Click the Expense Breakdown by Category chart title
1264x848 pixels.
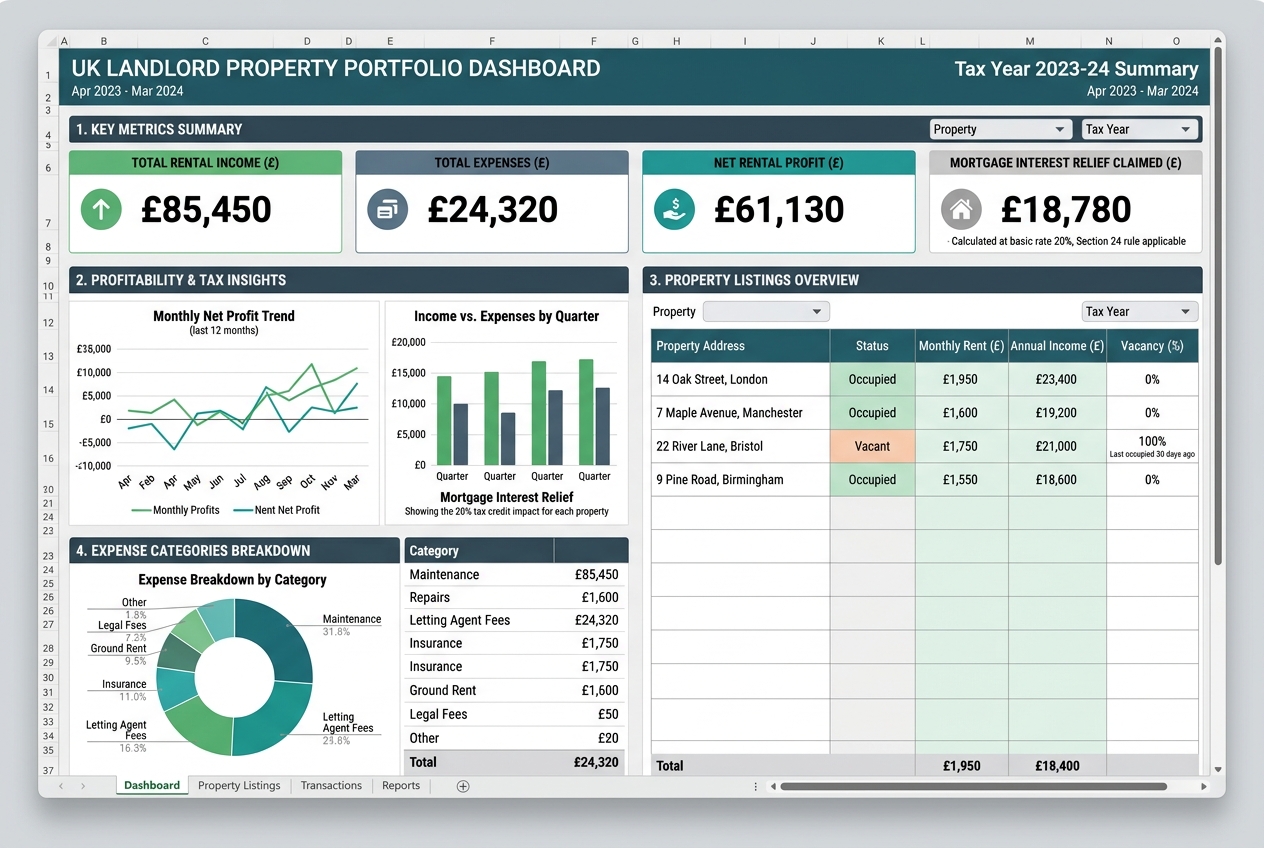point(232,579)
